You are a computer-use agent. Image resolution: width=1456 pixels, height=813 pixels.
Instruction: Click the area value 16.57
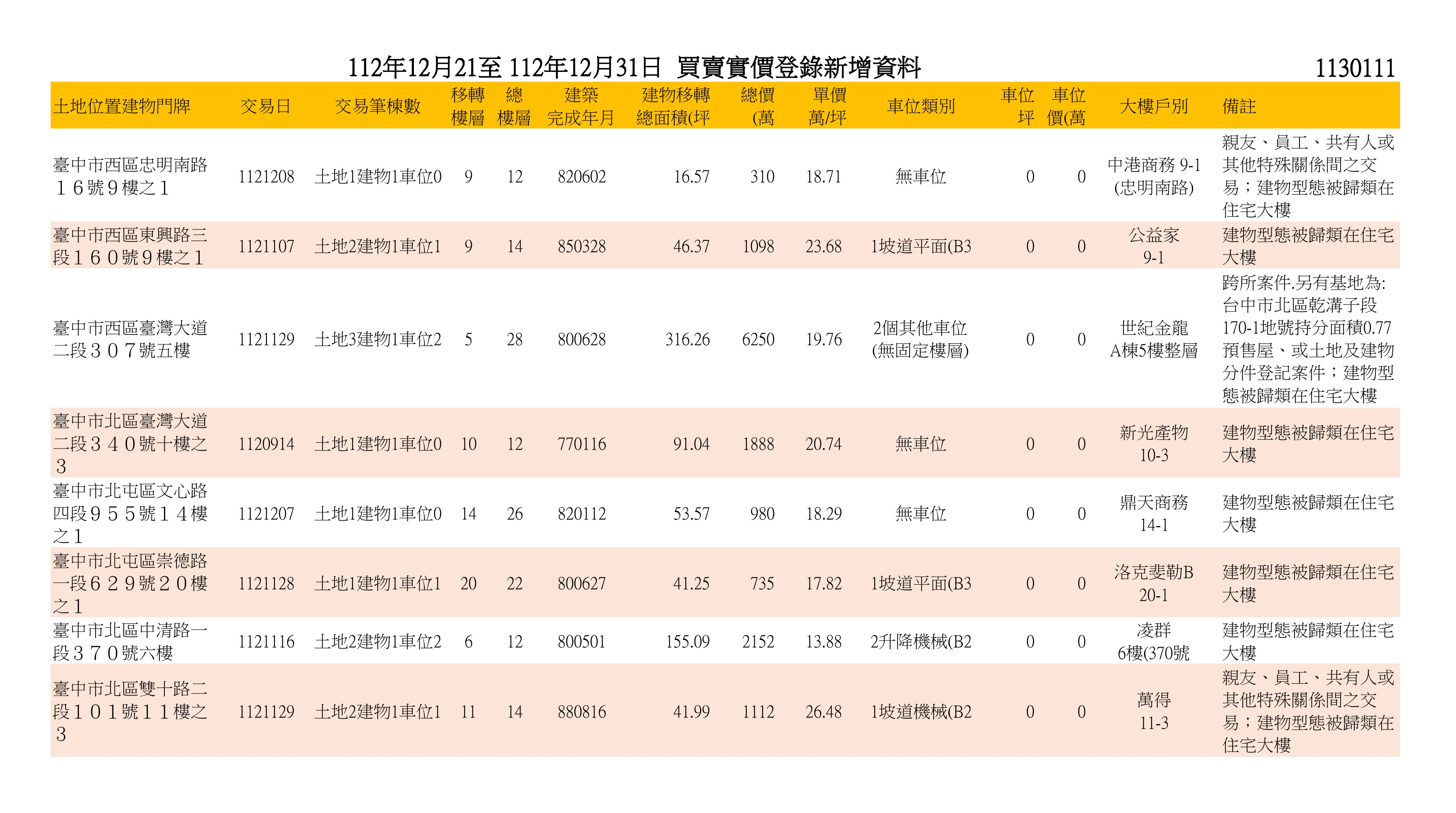pos(691,177)
